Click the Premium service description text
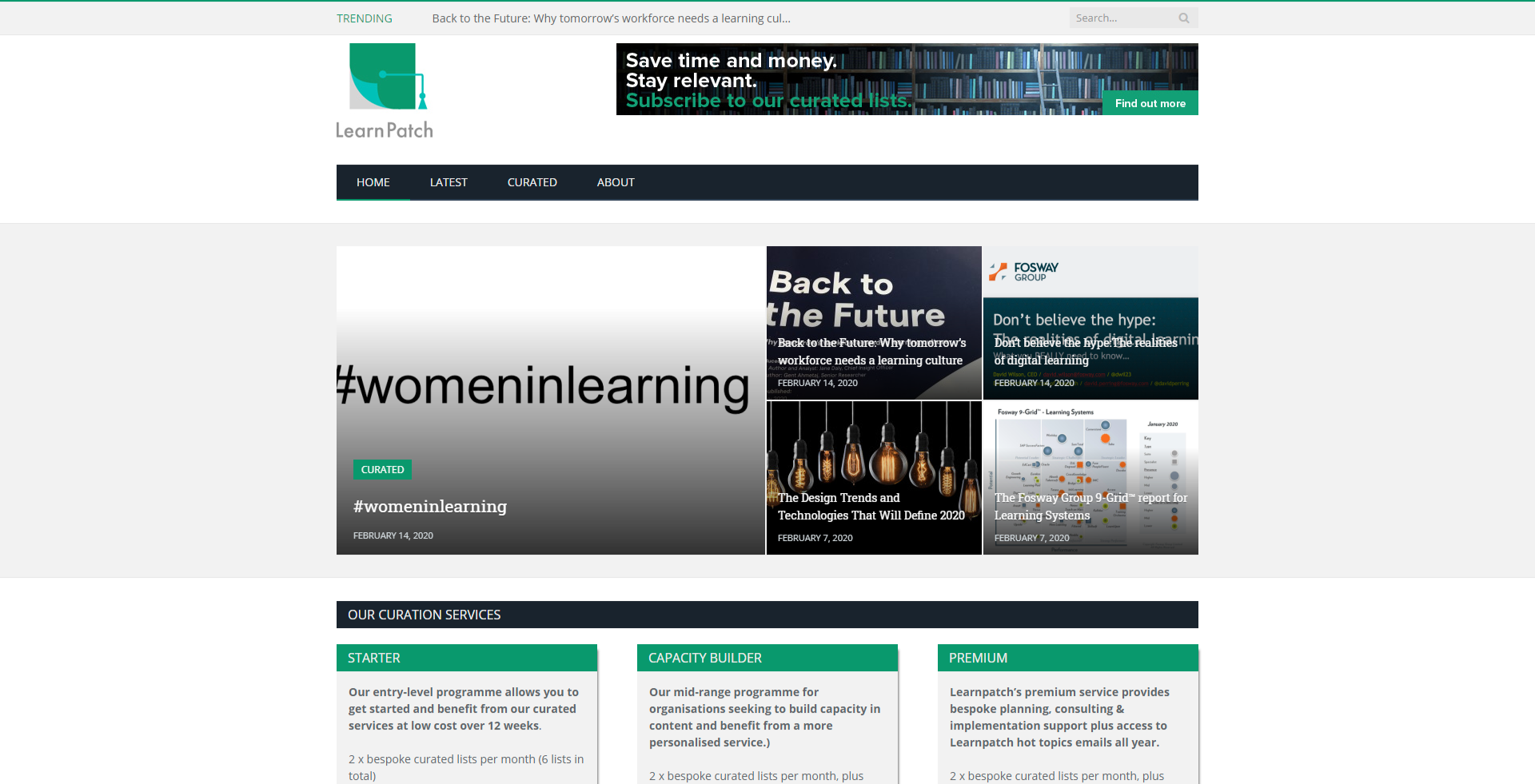Viewport: 1535px width, 784px height. click(x=1059, y=717)
